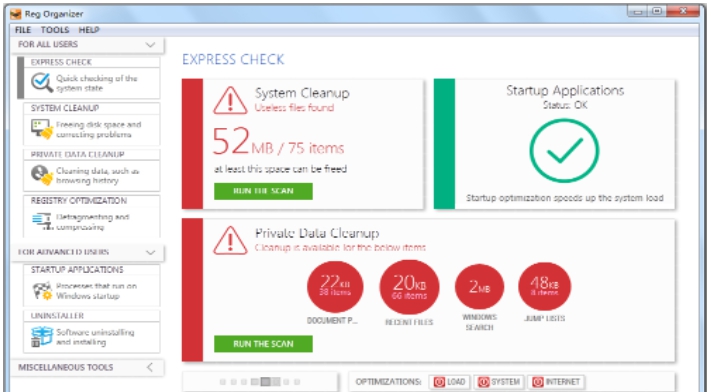Click the Registry Optimization sidebar icon
Image resolution: width=711 pixels, height=392 pixels.
click(43, 221)
